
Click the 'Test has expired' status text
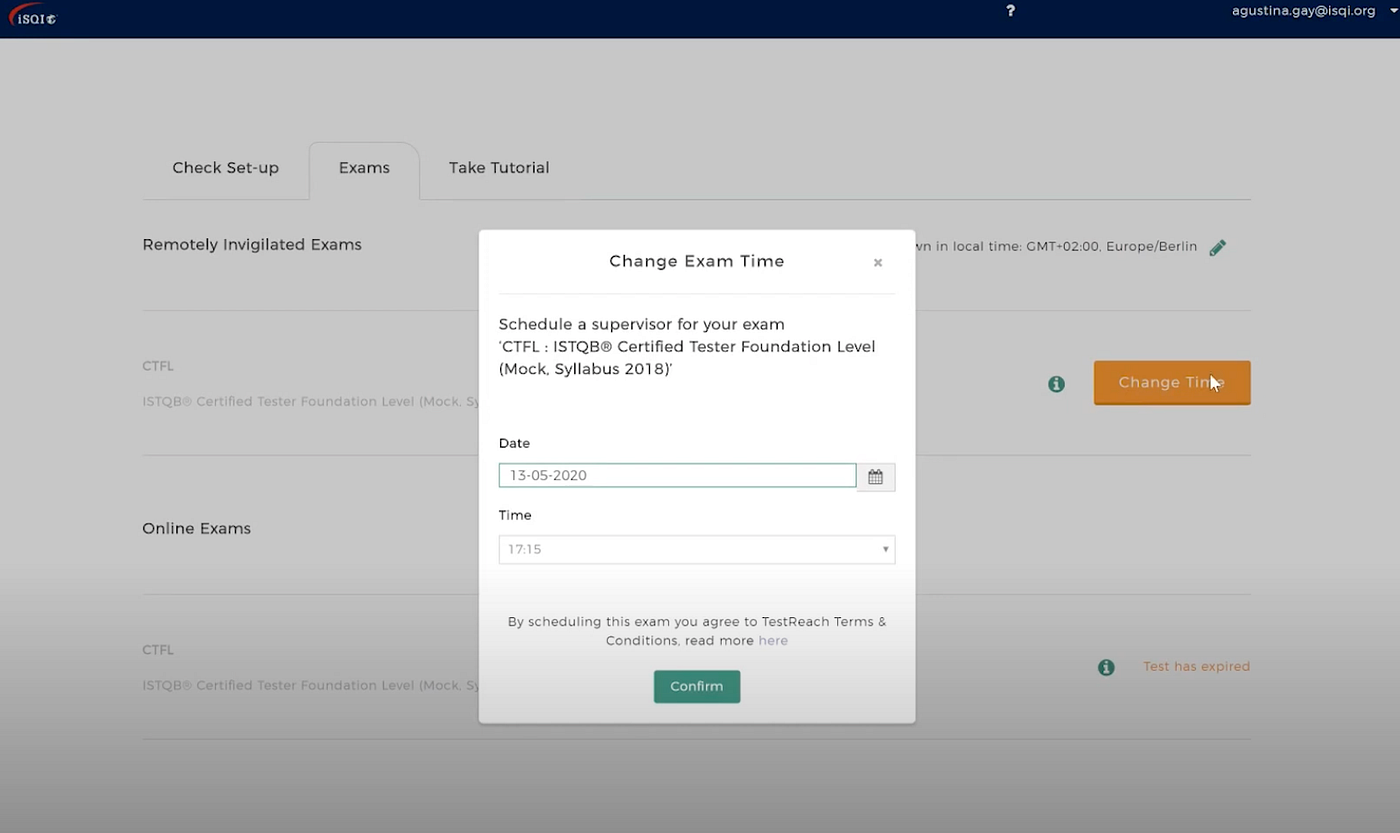coord(1196,667)
